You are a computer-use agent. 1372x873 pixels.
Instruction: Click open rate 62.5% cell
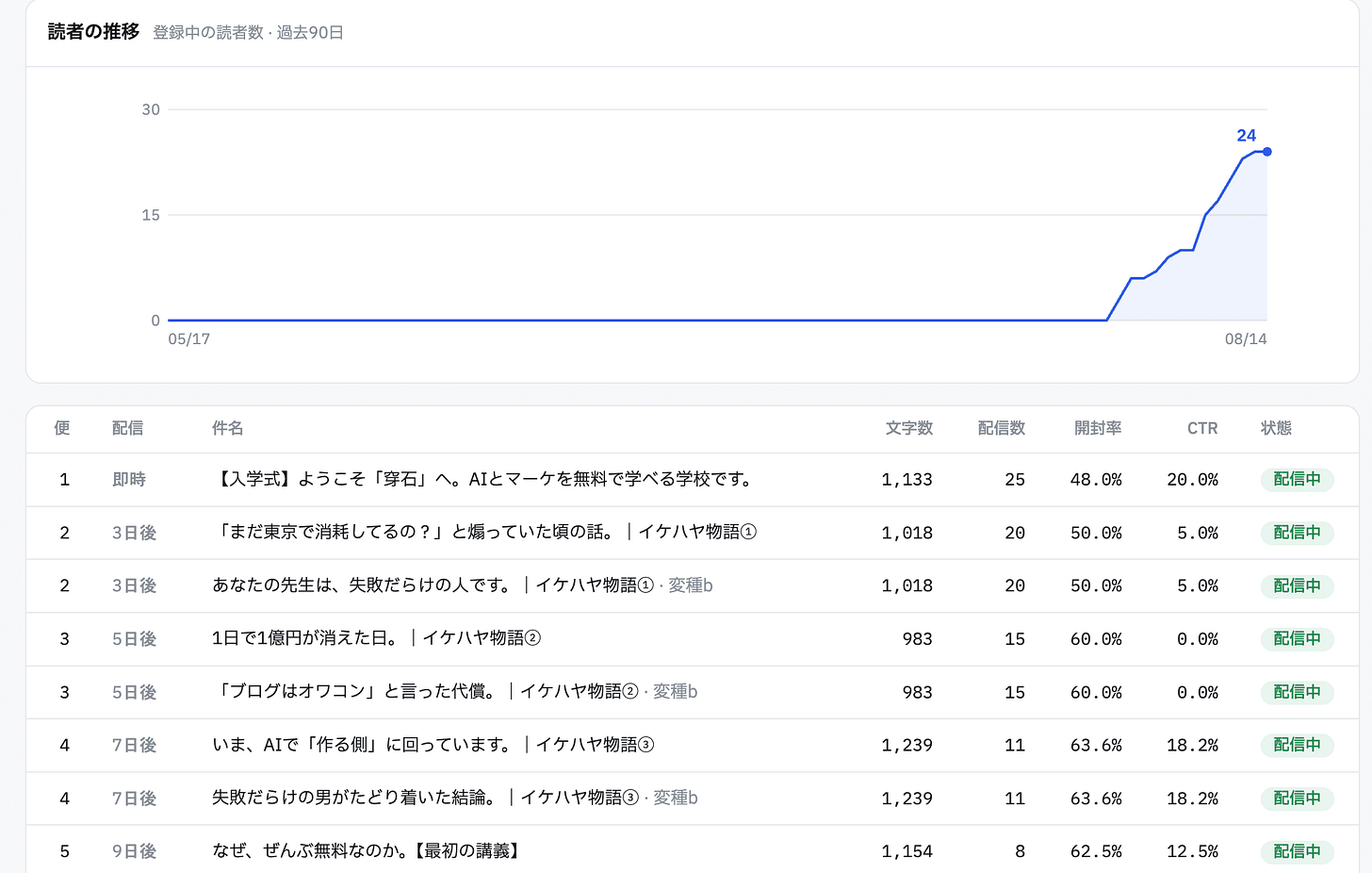pos(1096,851)
